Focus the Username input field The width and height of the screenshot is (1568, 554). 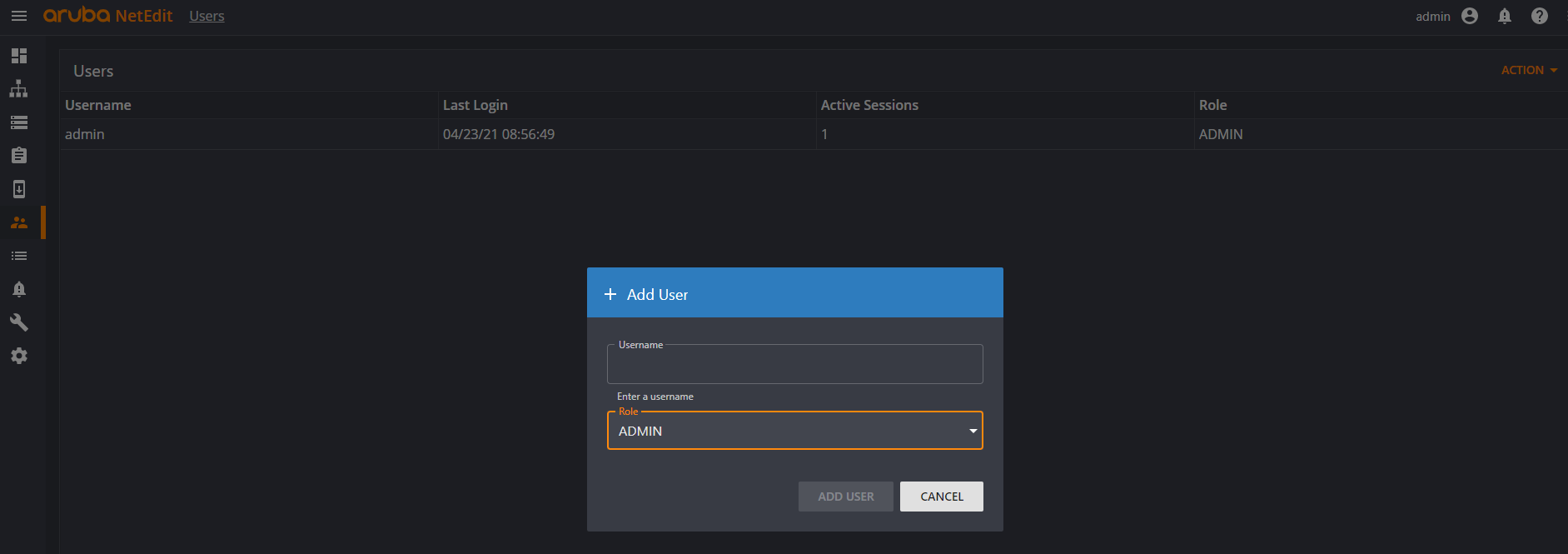(x=795, y=364)
